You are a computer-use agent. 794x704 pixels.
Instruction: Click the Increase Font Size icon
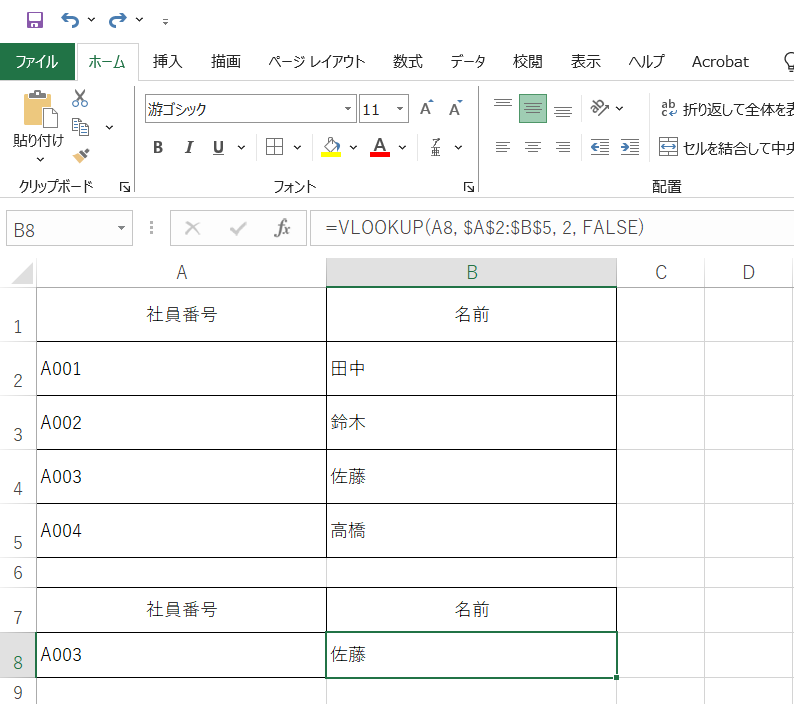click(x=427, y=109)
